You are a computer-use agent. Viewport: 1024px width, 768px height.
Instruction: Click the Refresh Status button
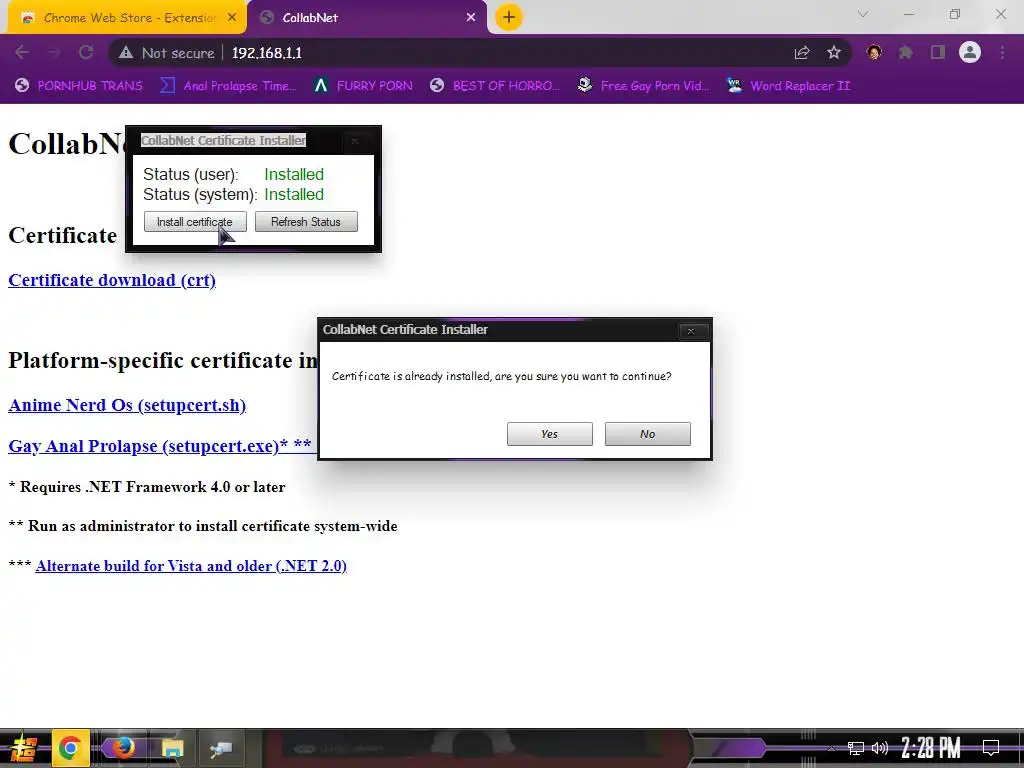(306, 222)
